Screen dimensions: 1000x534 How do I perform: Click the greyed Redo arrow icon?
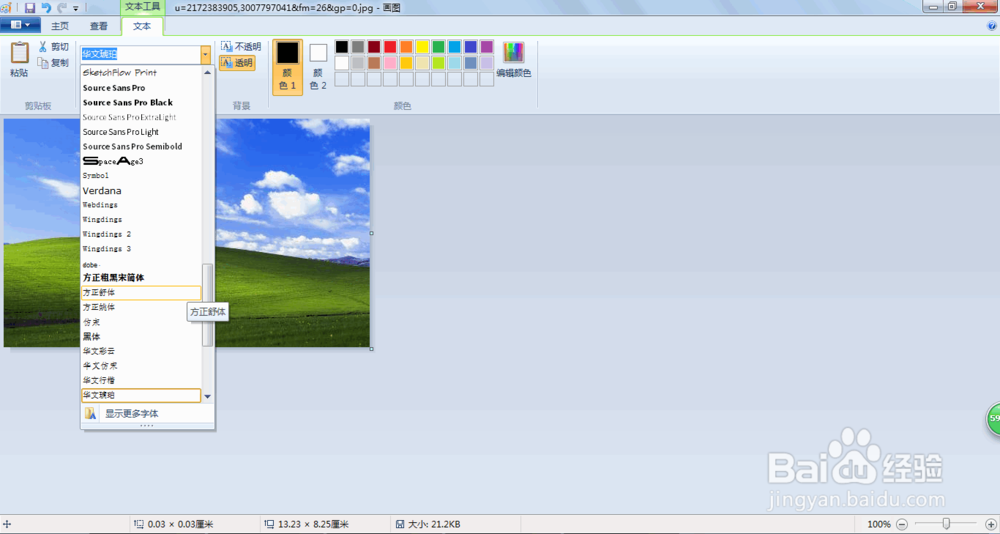[x=62, y=8]
